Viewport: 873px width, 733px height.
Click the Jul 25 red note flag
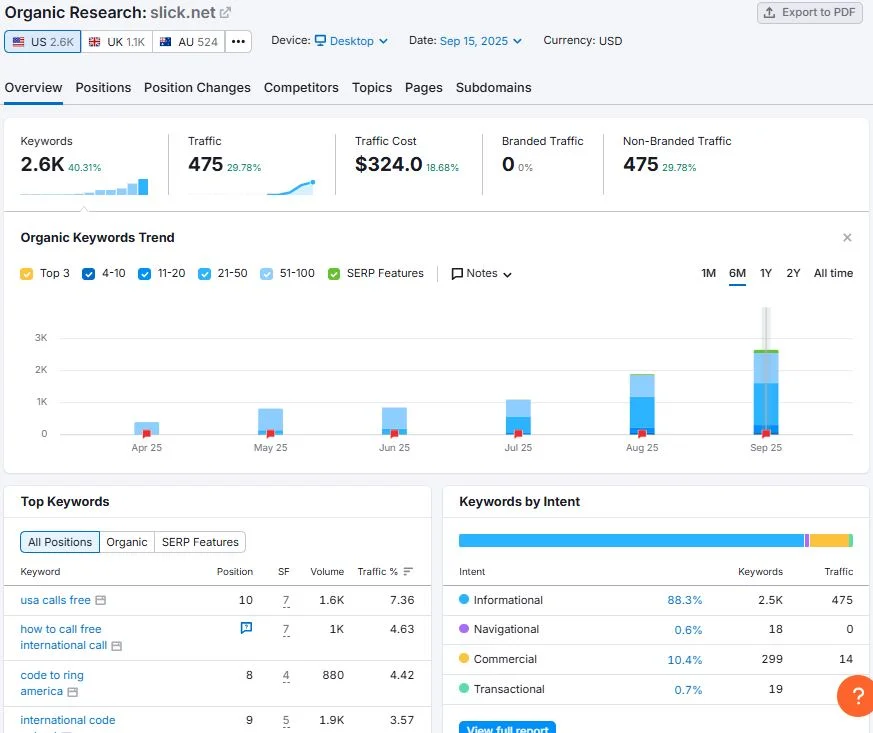click(518, 434)
